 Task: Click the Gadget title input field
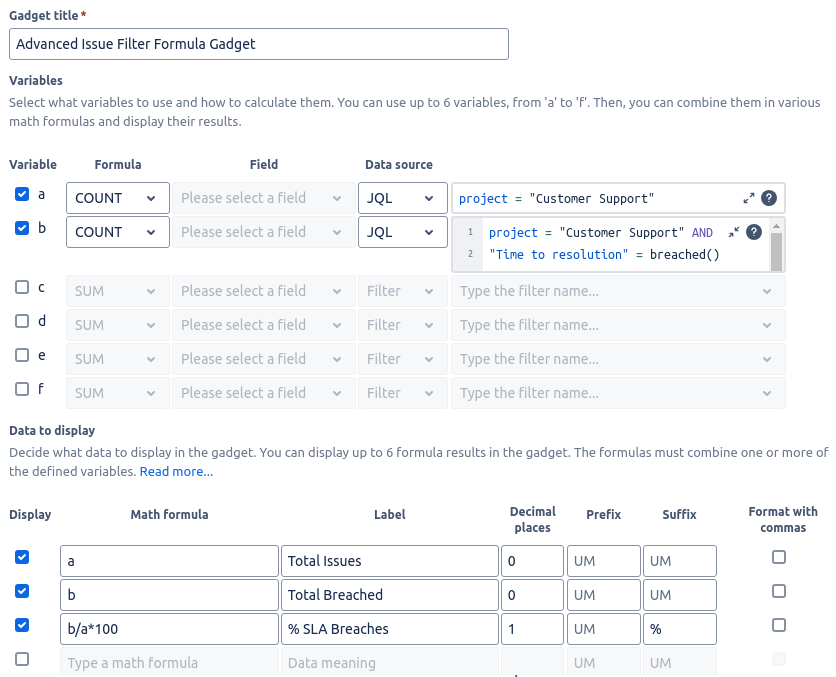259,44
